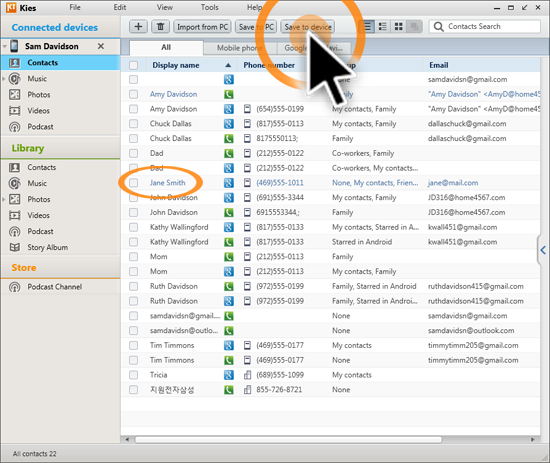
Task: Expand the right side panel arrow
Action: pyautogui.click(x=543, y=250)
